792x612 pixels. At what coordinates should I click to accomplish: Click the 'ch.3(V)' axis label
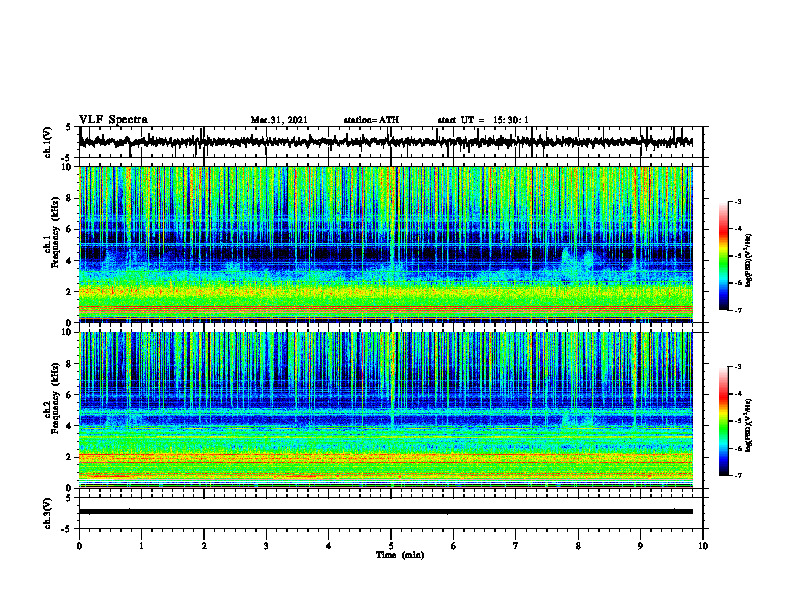[48, 513]
